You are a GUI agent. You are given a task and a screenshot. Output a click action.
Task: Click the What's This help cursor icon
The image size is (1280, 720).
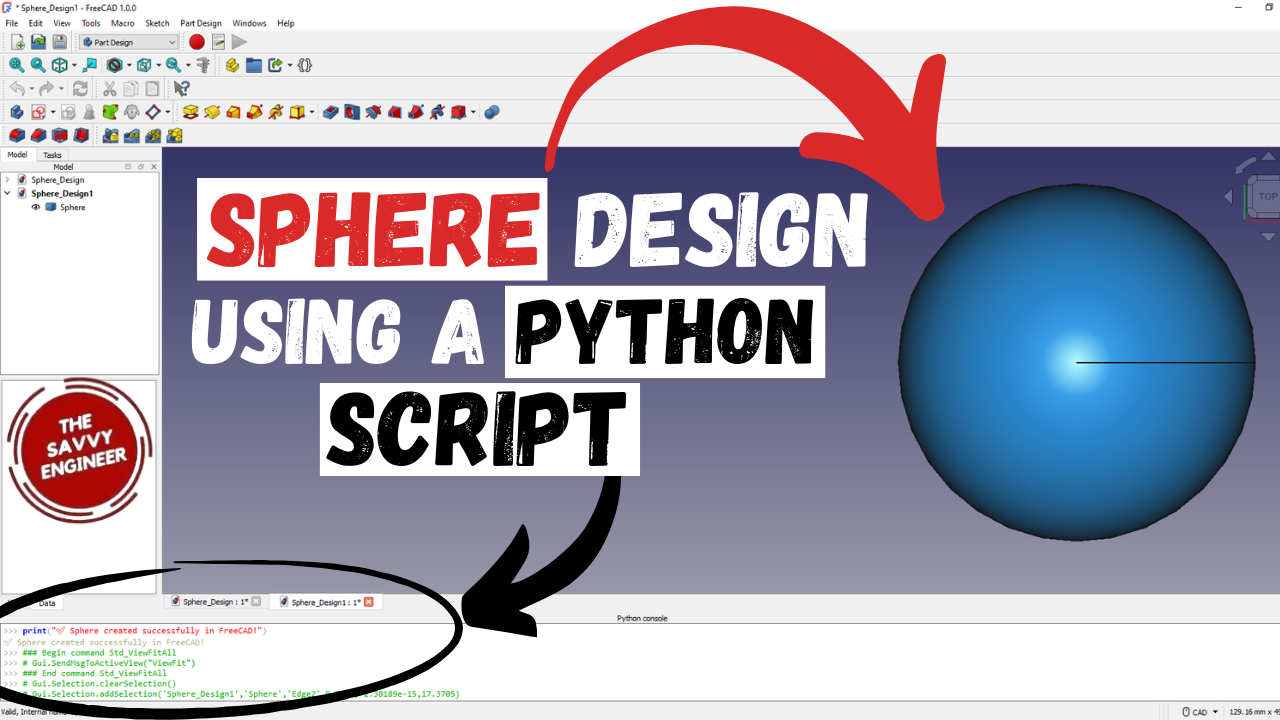181,89
